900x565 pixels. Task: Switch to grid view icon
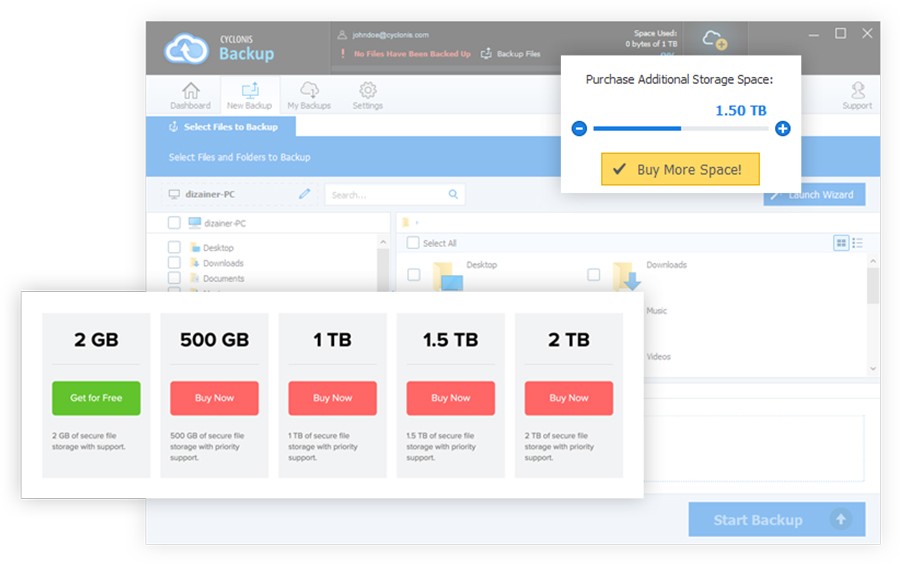841,243
